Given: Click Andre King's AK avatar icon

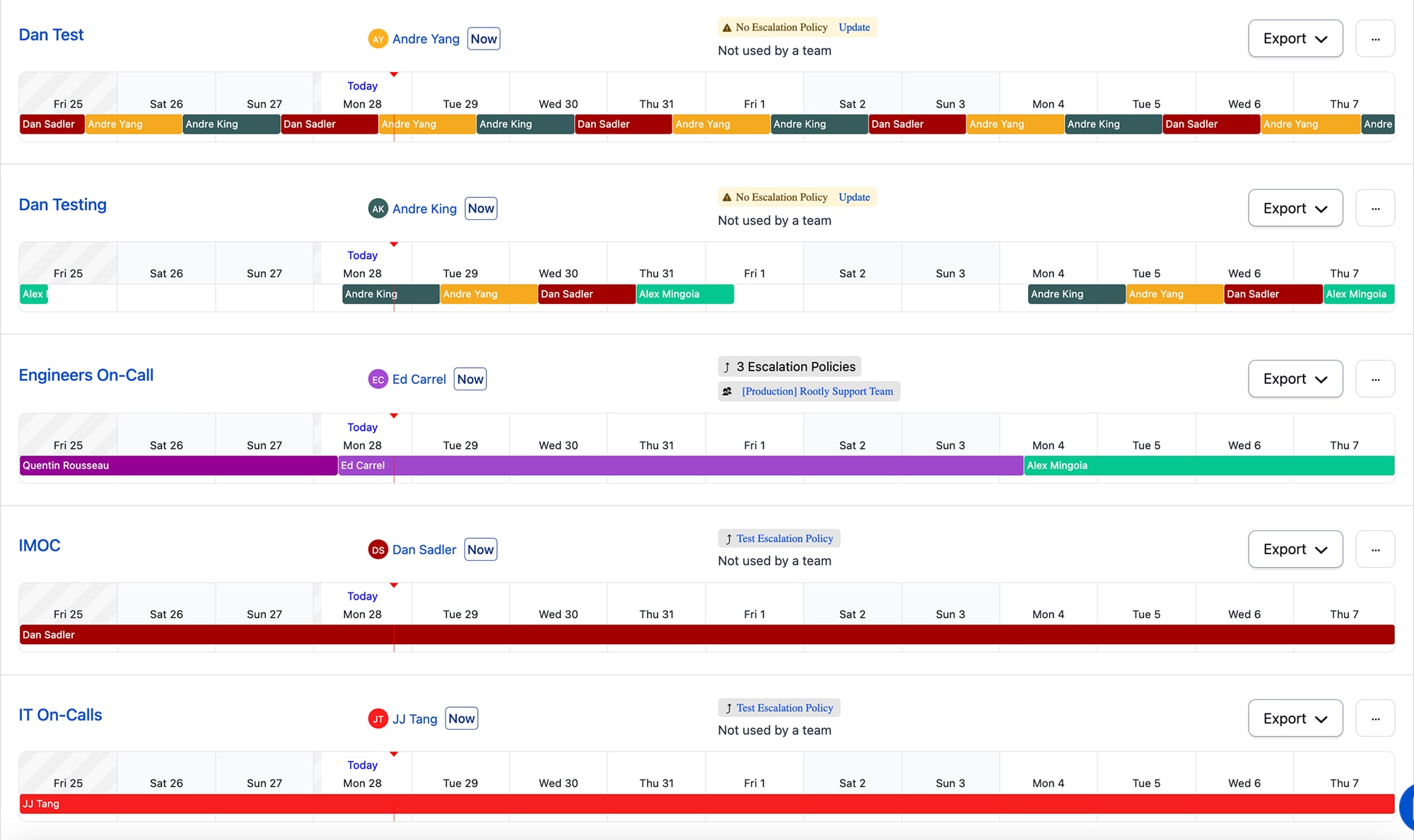Looking at the screenshot, I should pos(378,209).
